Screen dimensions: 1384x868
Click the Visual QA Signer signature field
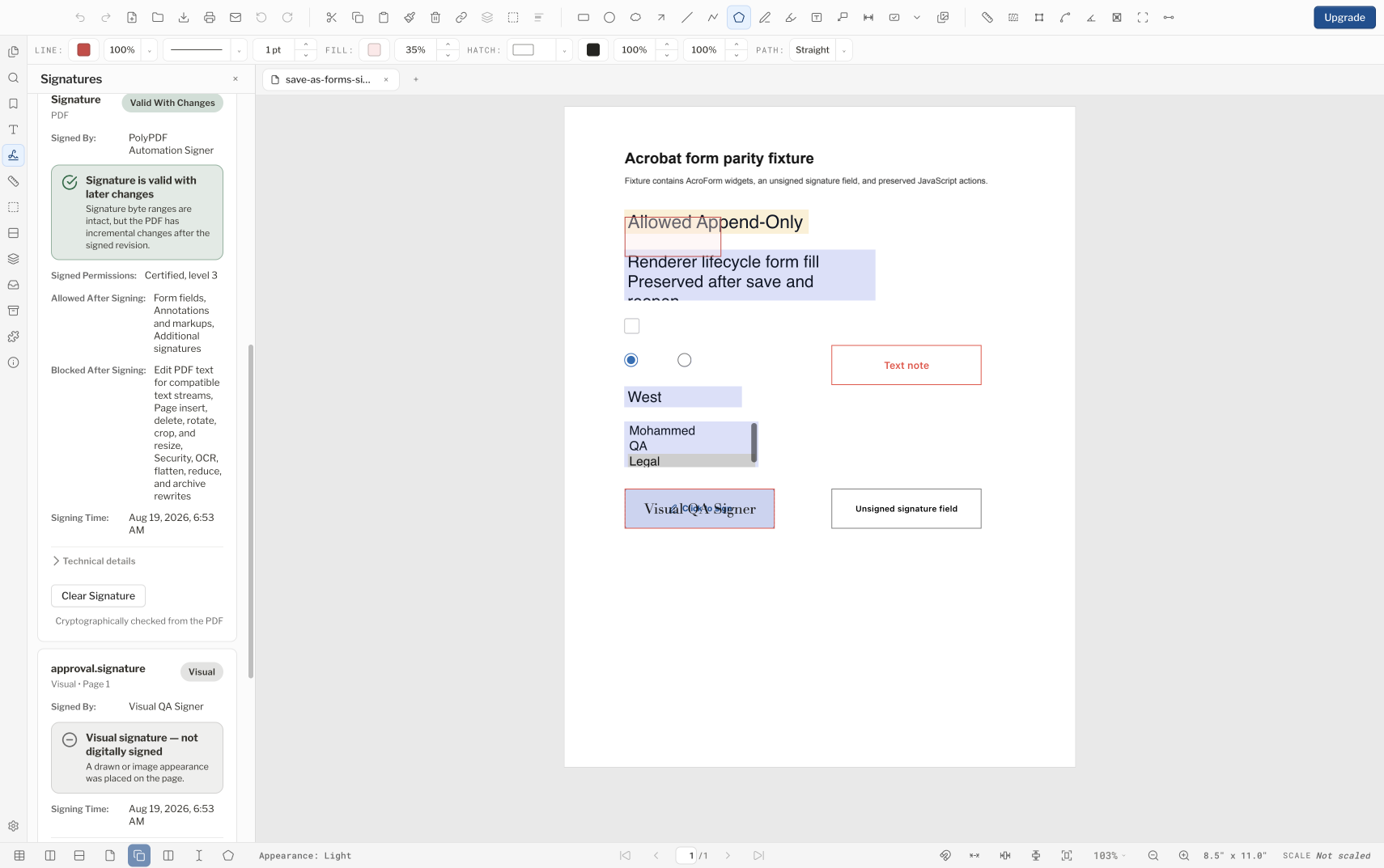click(x=699, y=508)
